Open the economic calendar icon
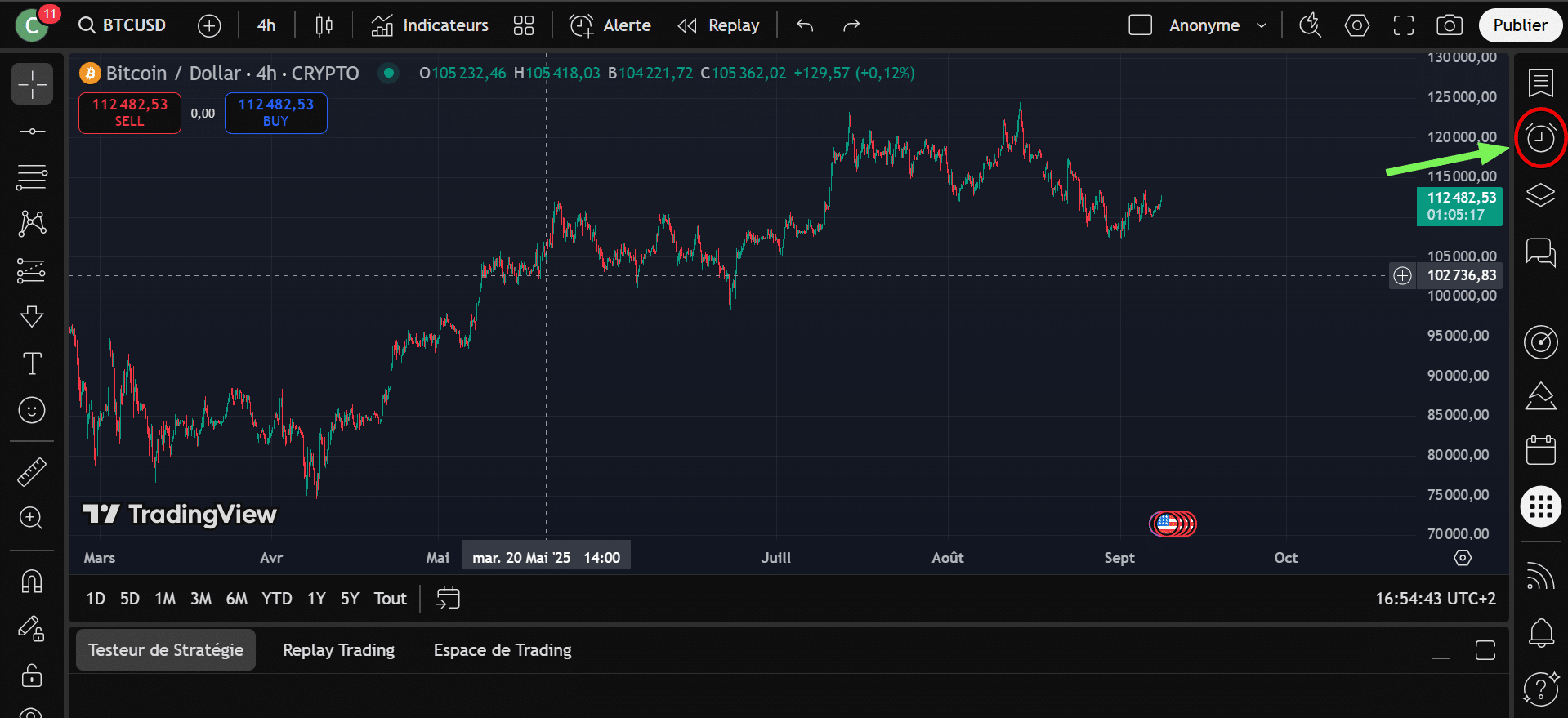This screenshot has width=1568, height=718. [x=1540, y=450]
